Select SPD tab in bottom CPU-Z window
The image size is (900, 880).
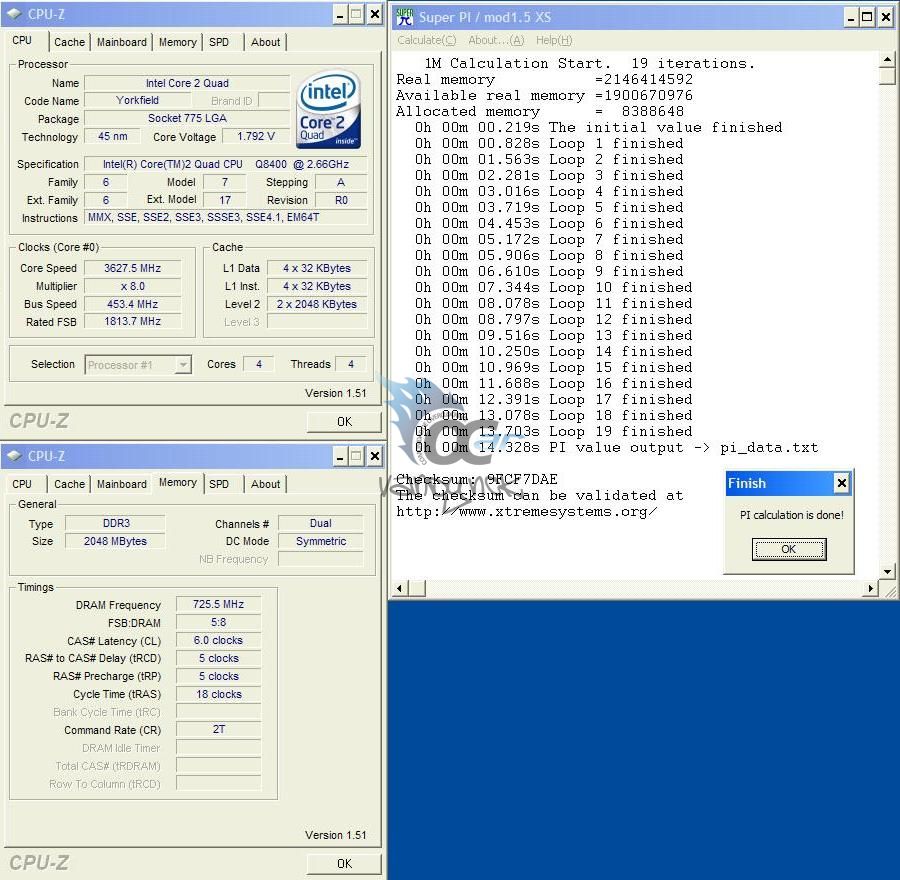click(219, 484)
